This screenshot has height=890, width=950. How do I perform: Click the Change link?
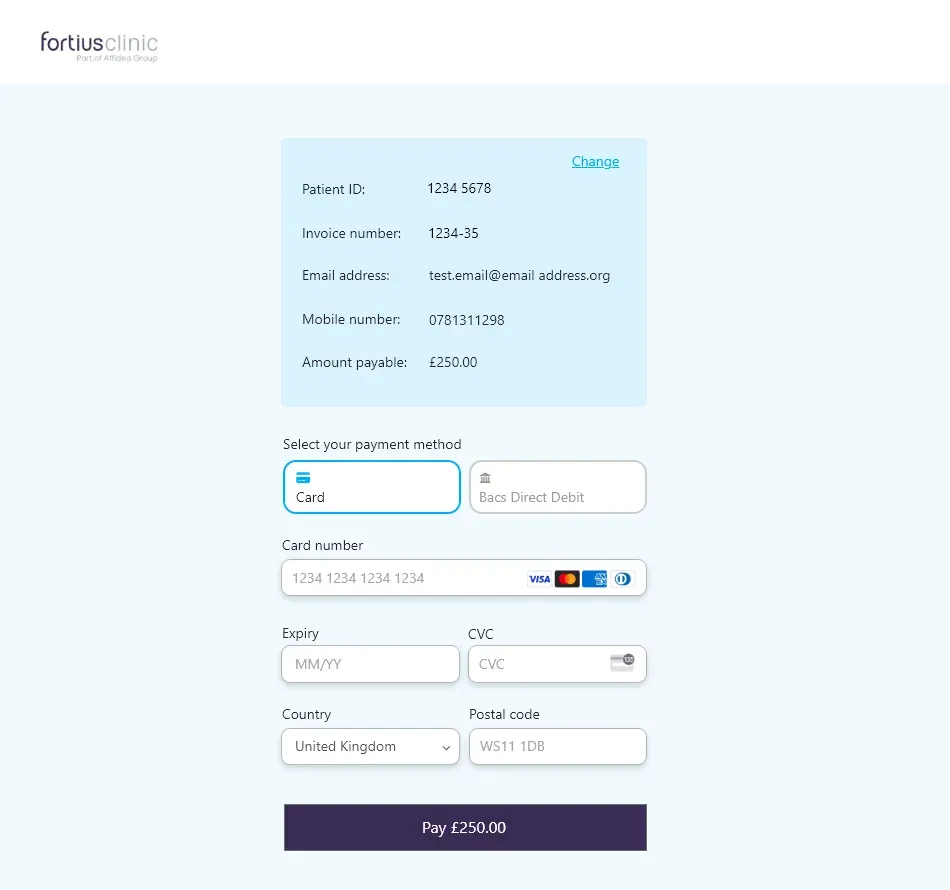595,161
